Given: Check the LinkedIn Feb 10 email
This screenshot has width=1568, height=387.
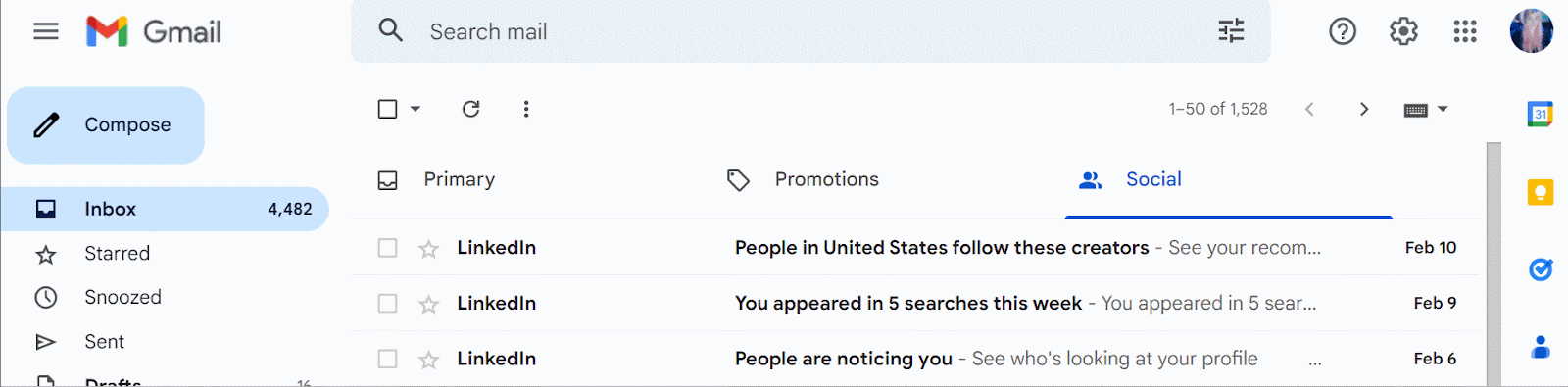Looking at the screenshot, I should point(388,248).
